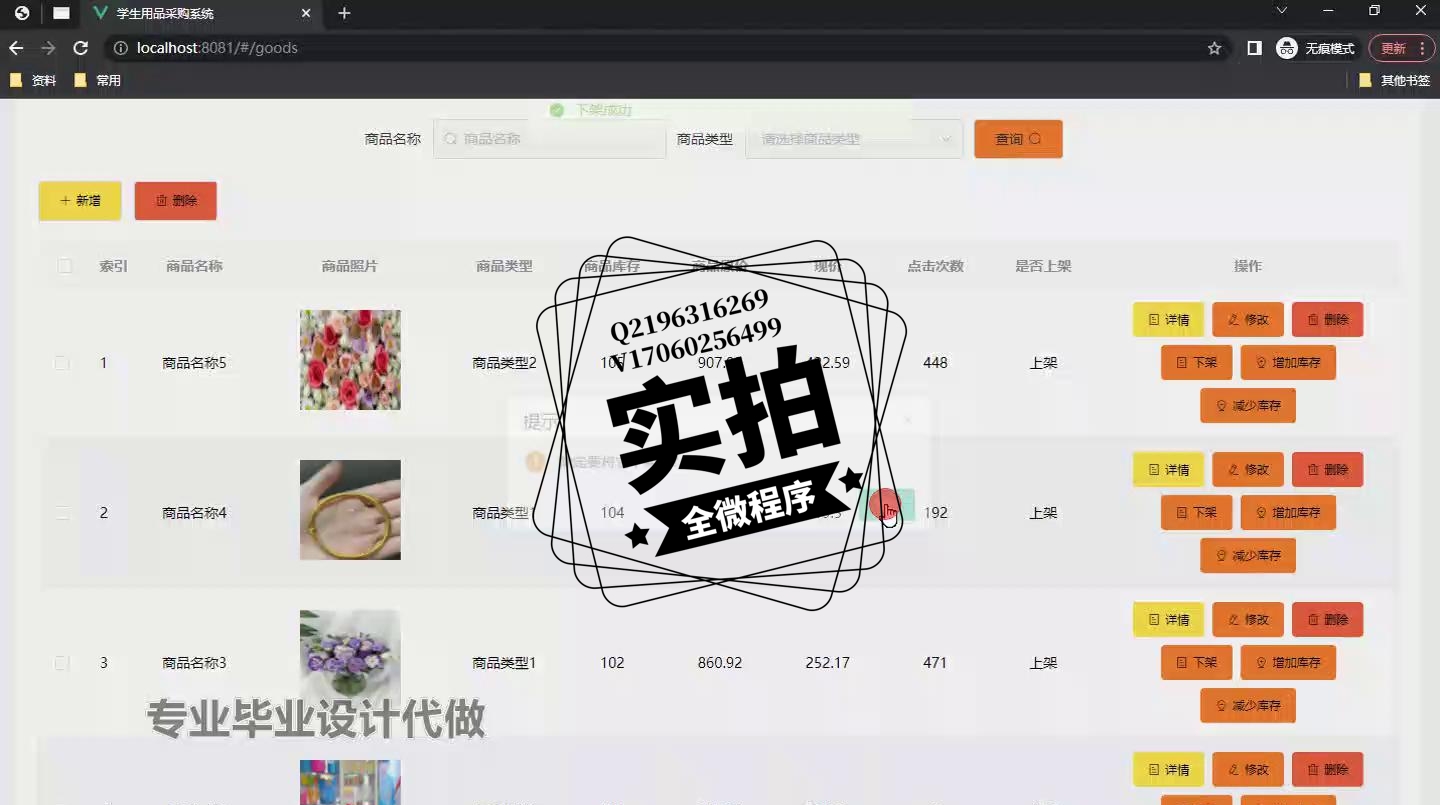This screenshot has width=1440, height=805.
Task: Click row 删除 for 商品名称5
Action: pos(1328,320)
